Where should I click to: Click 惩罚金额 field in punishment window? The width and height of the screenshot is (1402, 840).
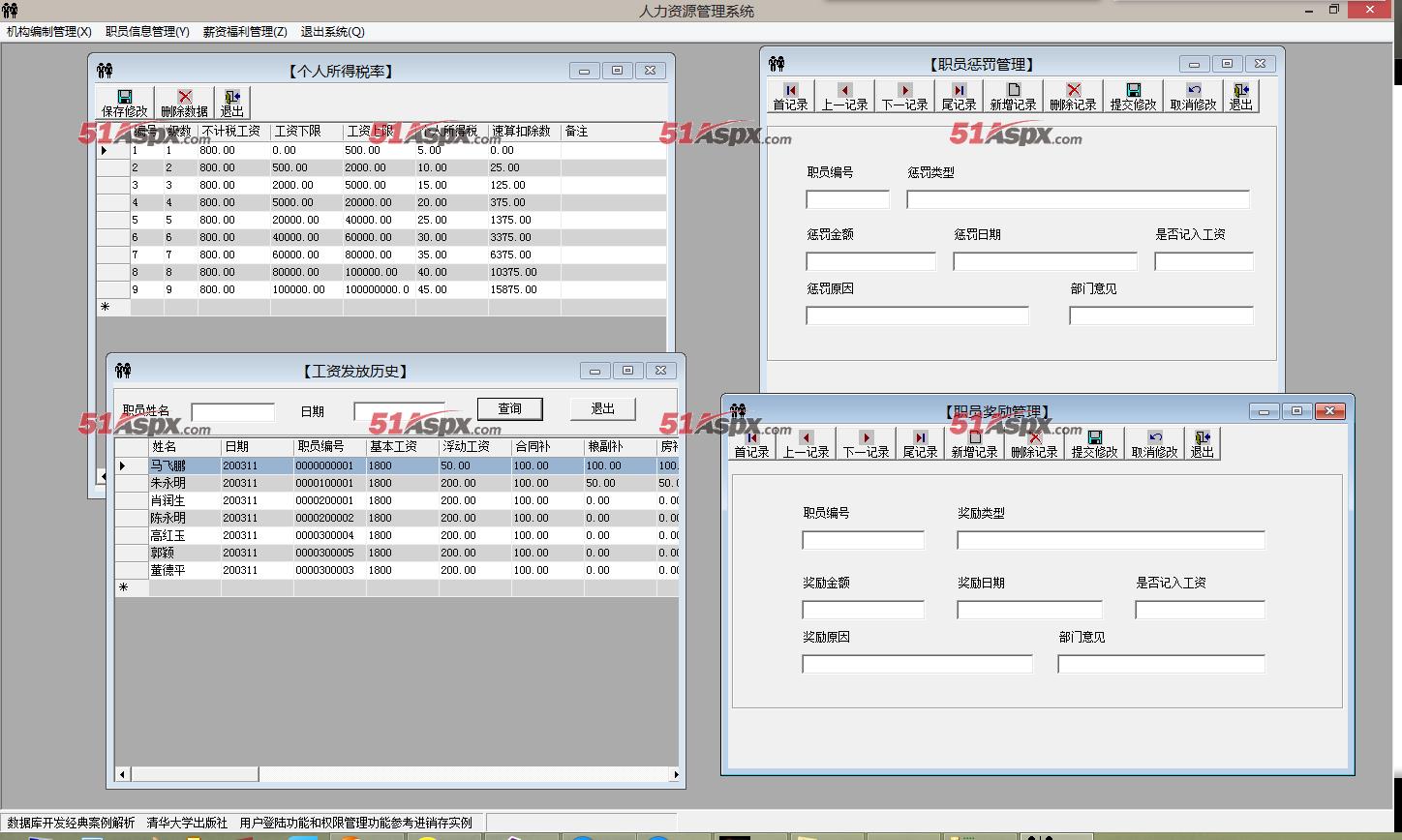pos(871,261)
